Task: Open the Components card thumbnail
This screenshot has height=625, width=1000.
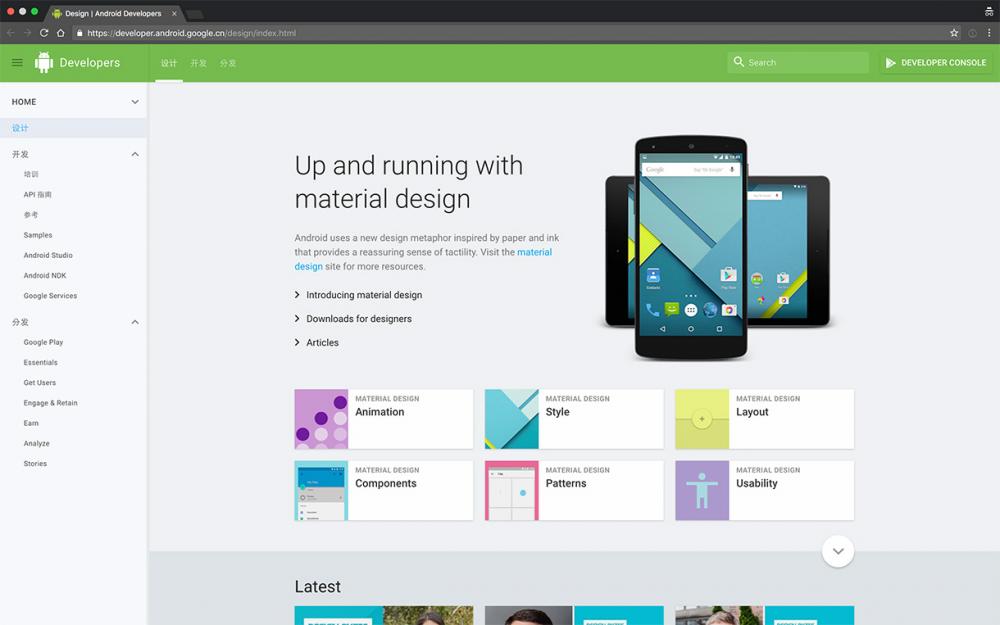Action: tap(321, 490)
